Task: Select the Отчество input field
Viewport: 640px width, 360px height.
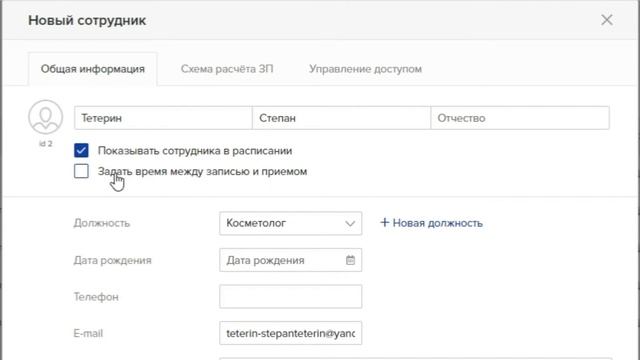Action: pyautogui.click(x=520, y=118)
